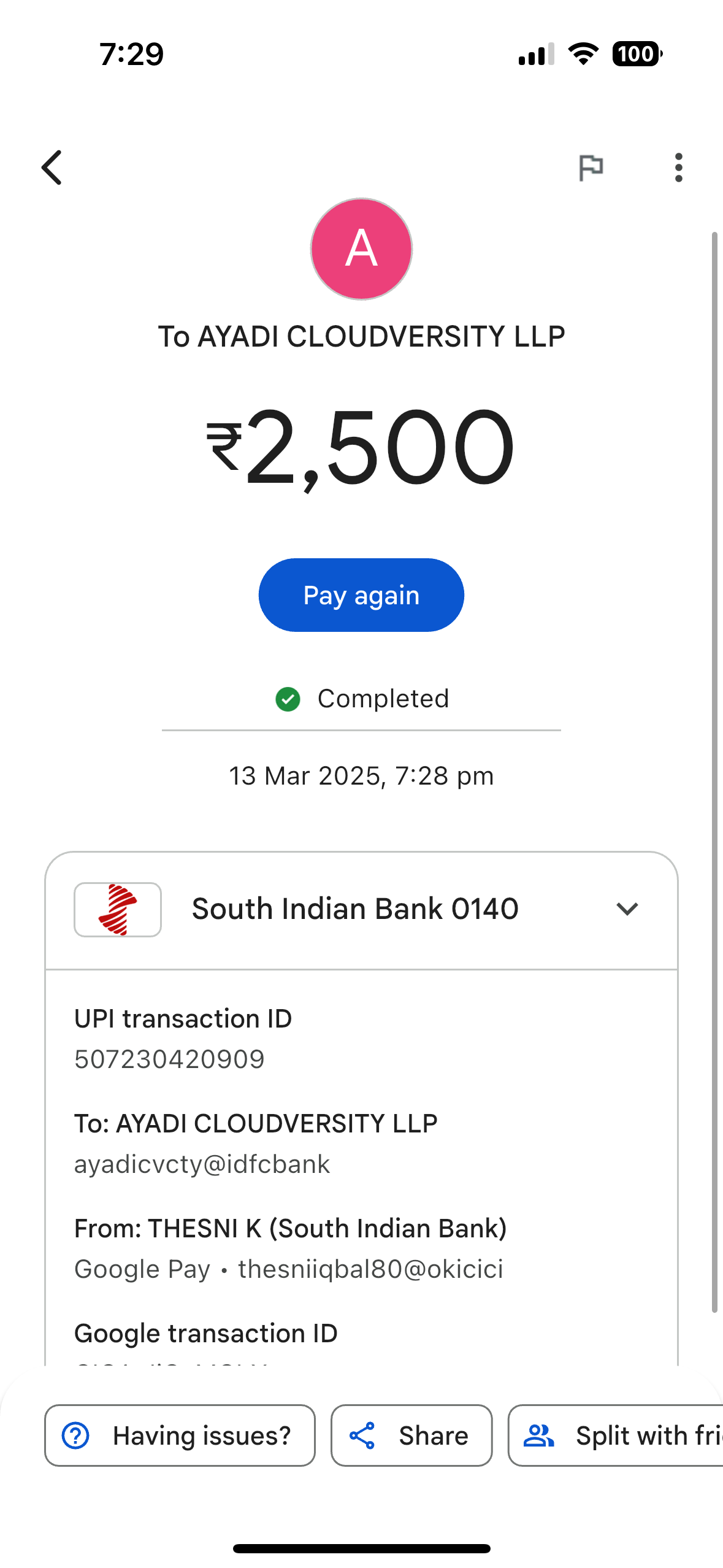723x1568 pixels.
Task: Tap the Google transaction ID label
Action: pyautogui.click(x=206, y=1334)
